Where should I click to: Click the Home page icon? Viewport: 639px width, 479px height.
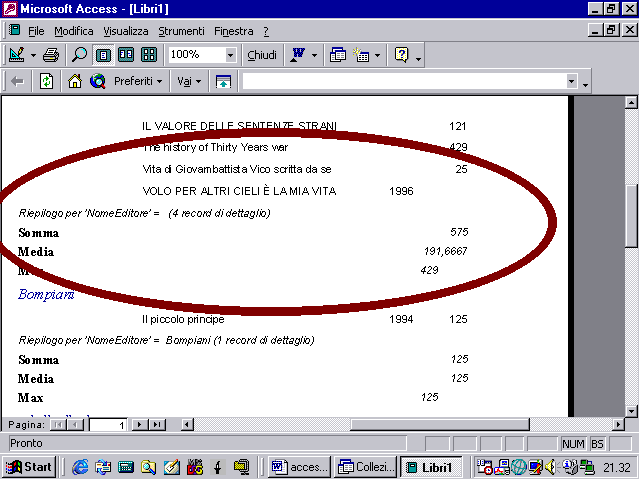coord(75,81)
